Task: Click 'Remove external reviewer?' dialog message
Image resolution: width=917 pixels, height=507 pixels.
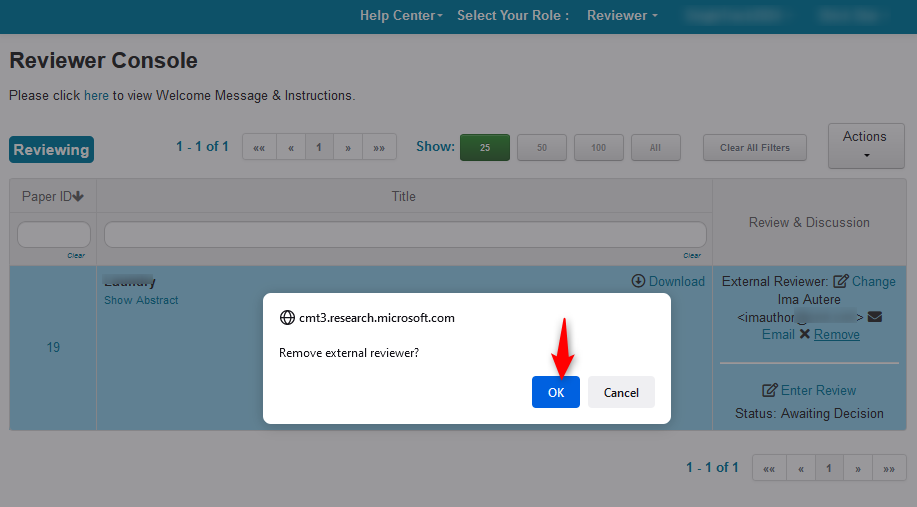Action: pyautogui.click(x=349, y=353)
